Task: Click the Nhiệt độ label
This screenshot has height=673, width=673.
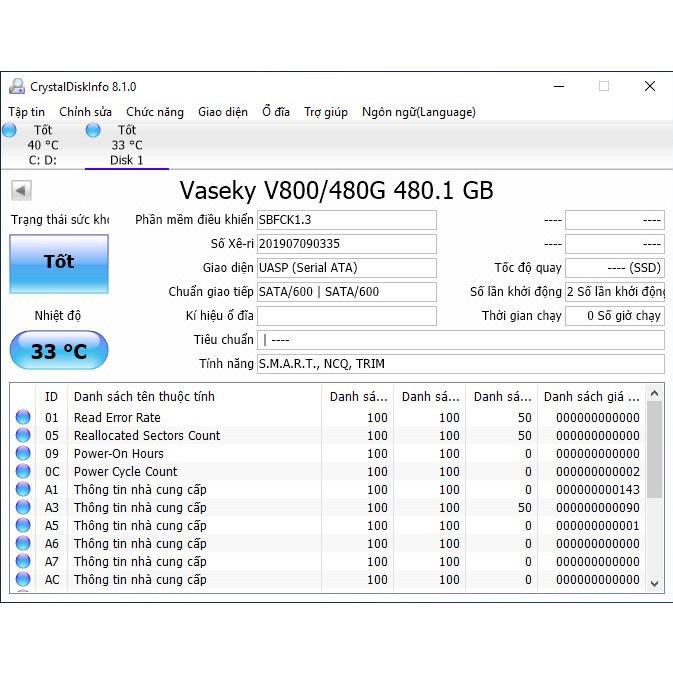Action: point(58,316)
